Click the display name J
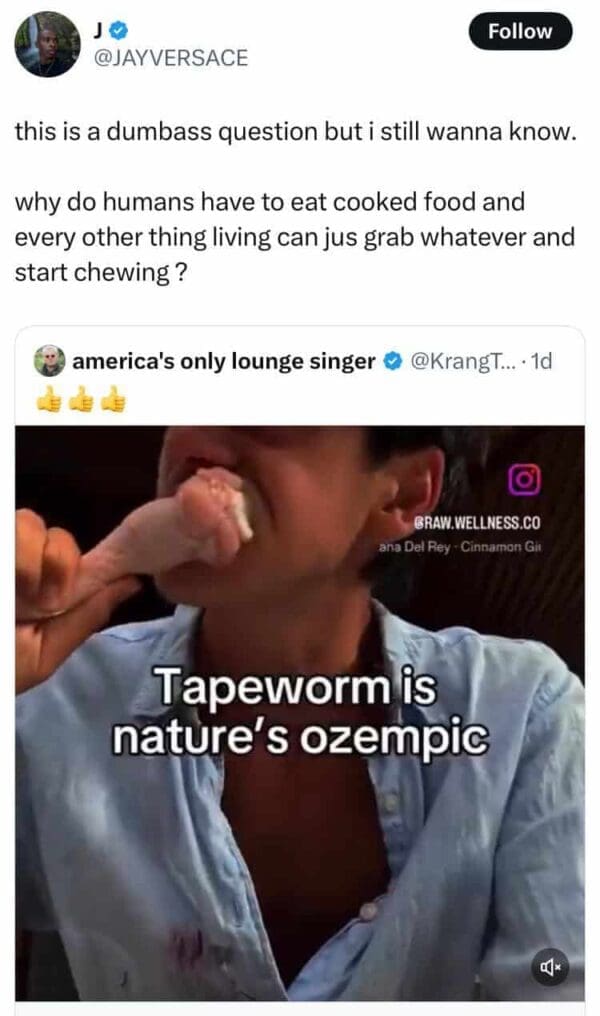Viewport: 600px width, 1016px height. click(x=98, y=29)
